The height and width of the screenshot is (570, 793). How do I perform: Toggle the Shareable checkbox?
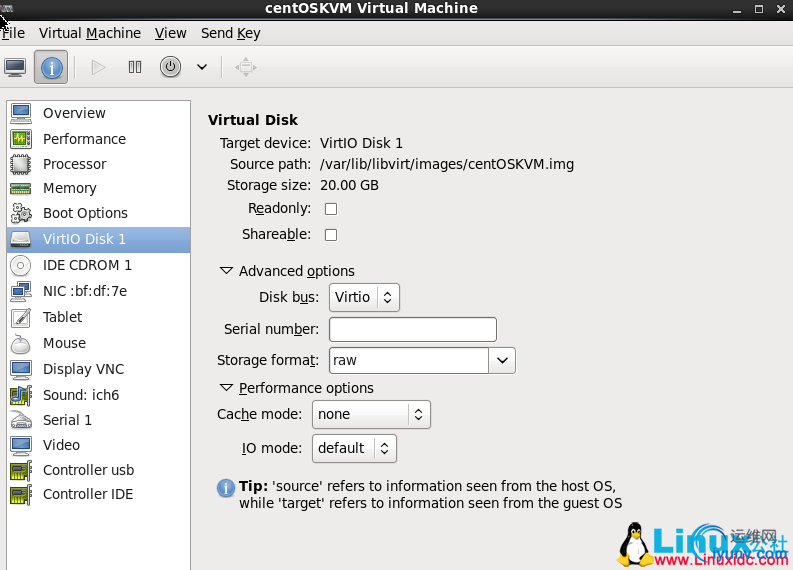pyautogui.click(x=331, y=235)
